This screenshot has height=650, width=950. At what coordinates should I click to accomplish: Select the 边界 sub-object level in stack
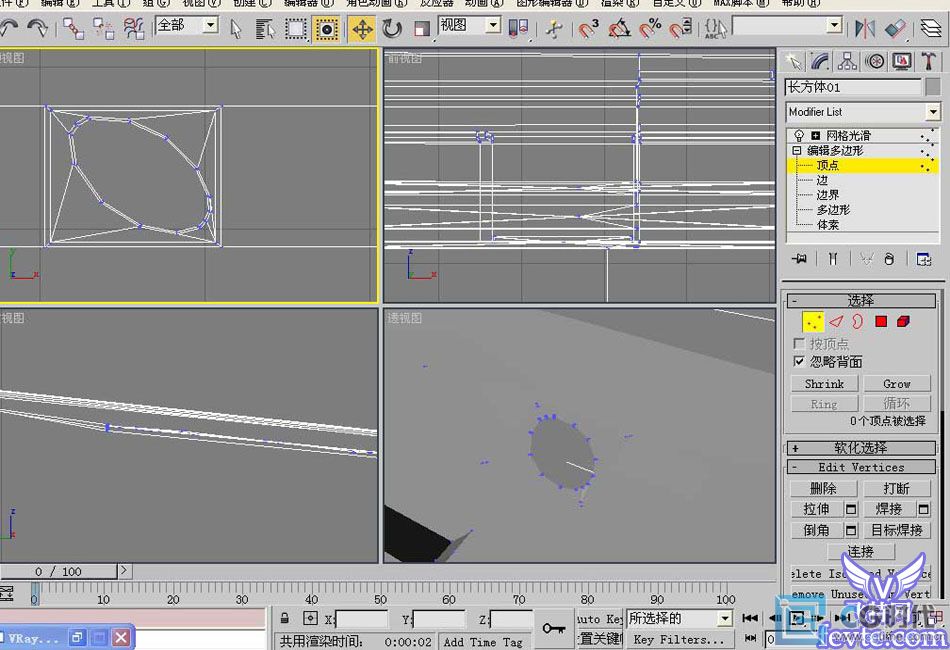[x=828, y=195]
